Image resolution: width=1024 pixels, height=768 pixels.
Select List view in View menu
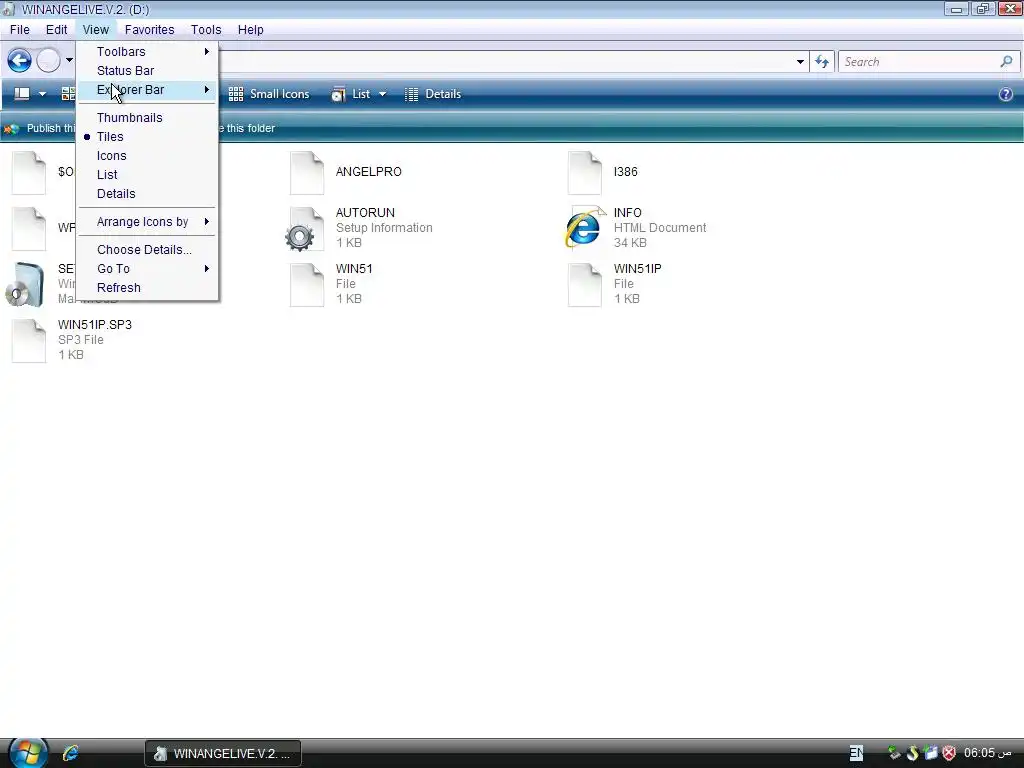tap(148, 174)
